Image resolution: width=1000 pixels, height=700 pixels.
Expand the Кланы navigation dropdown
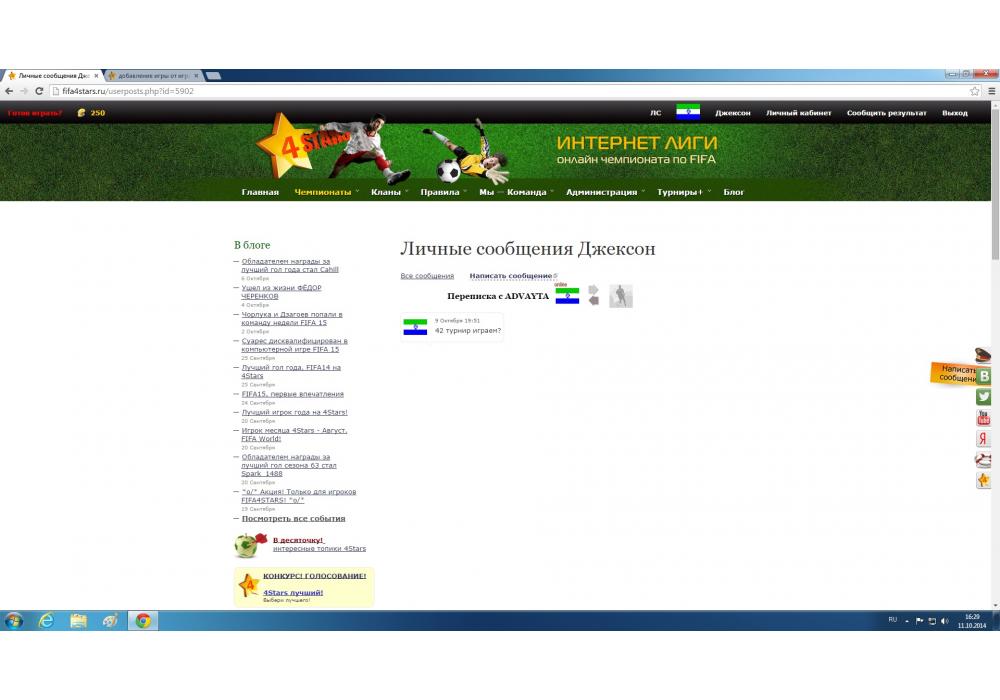386,192
